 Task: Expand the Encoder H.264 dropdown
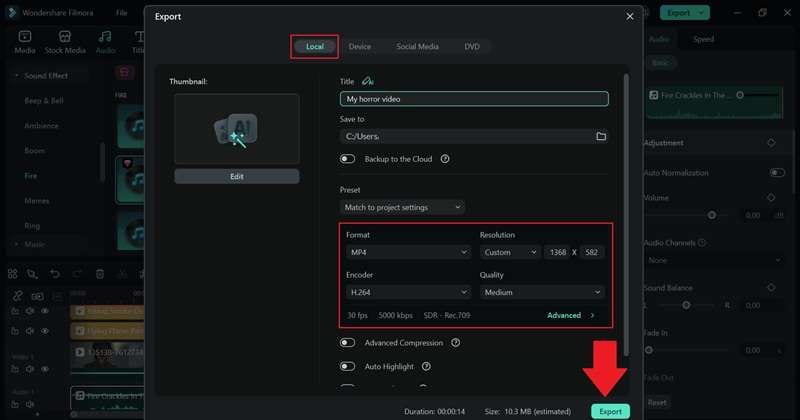[408, 292]
